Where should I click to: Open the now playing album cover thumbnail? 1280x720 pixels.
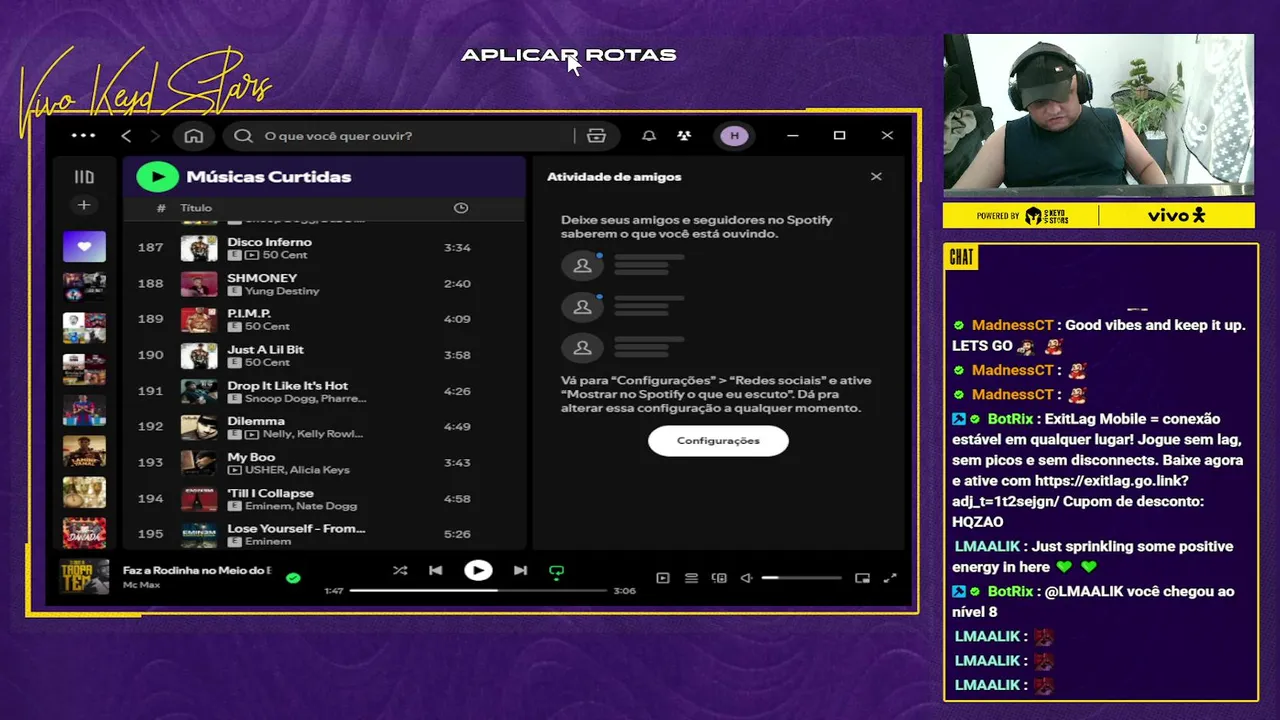click(84, 577)
